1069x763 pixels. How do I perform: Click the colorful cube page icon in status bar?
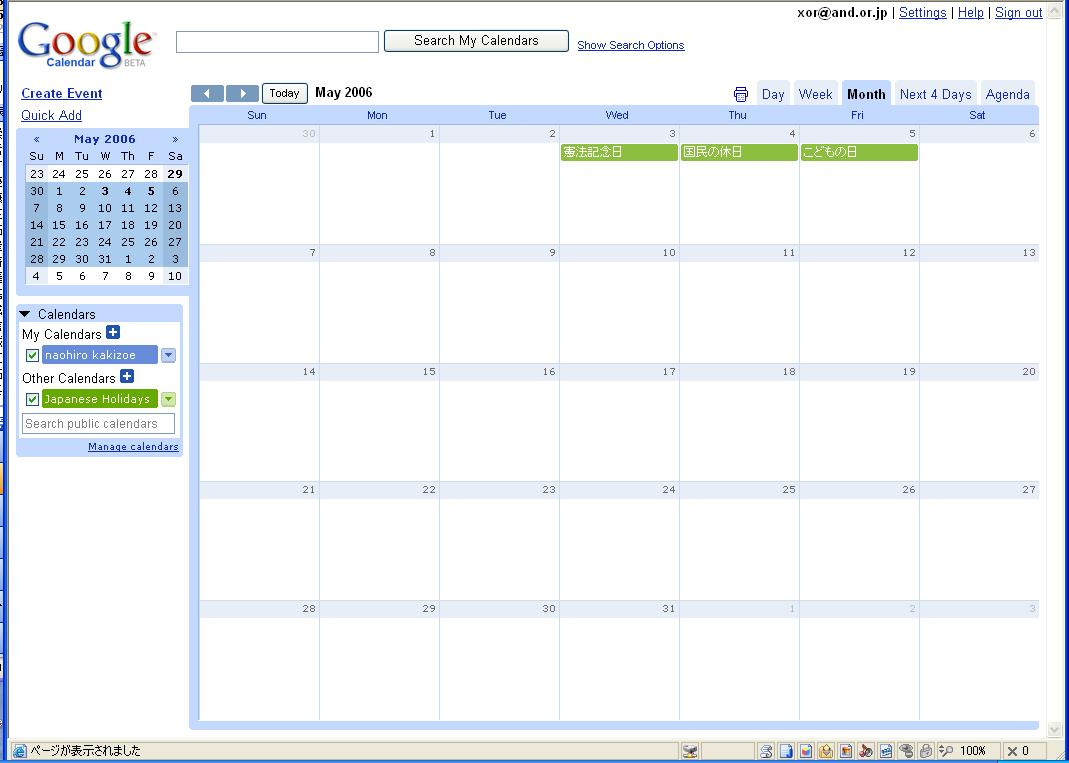pos(806,751)
